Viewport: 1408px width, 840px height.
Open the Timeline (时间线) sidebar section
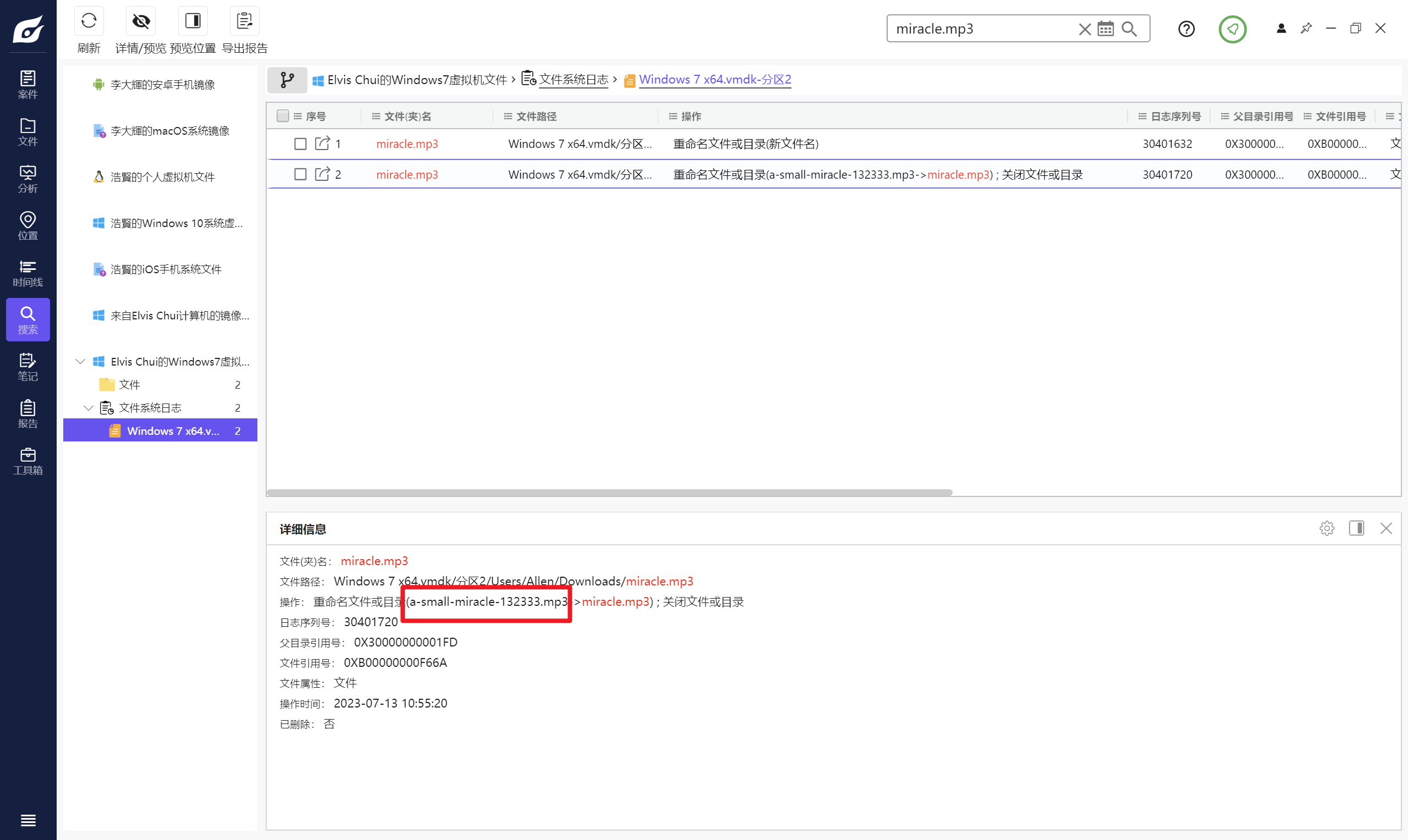click(x=28, y=273)
